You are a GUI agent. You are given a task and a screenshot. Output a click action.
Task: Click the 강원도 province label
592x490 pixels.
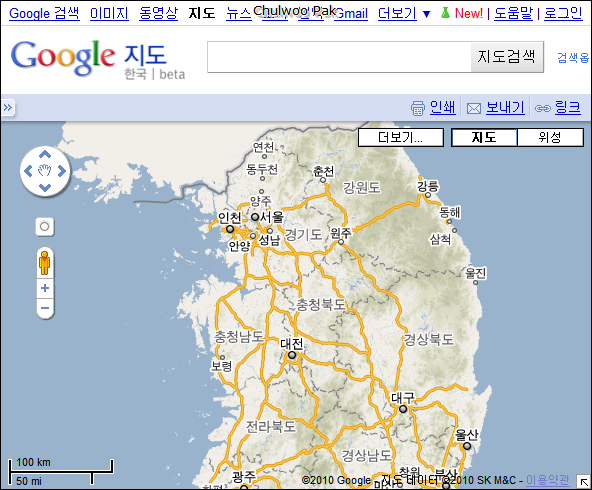click(x=361, y=188)
